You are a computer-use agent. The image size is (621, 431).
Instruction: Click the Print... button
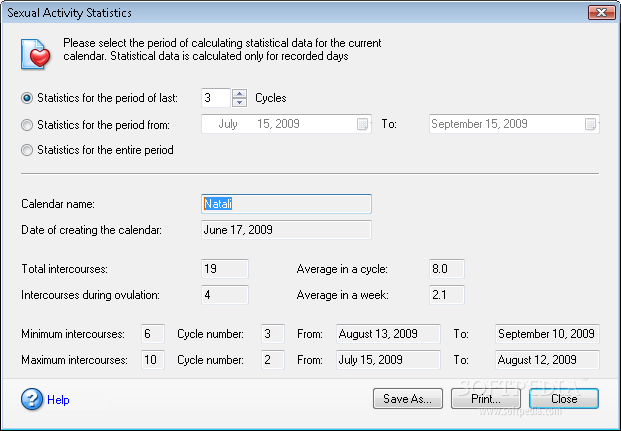486,399
